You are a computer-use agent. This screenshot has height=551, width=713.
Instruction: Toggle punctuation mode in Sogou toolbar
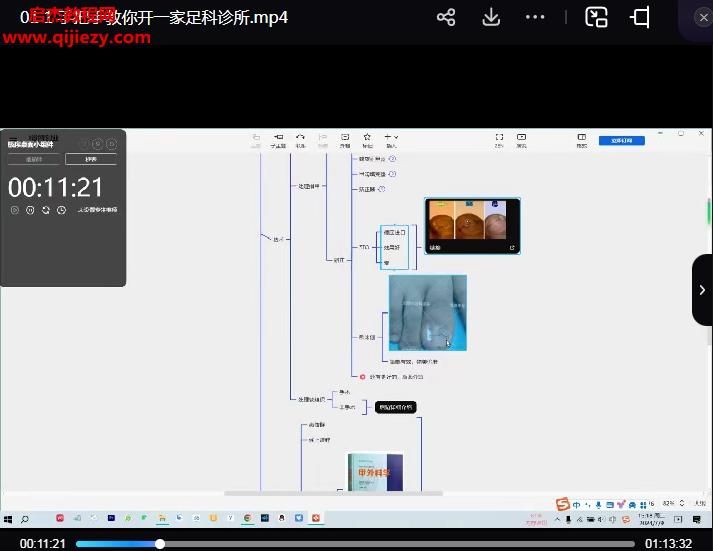pyautogui.click(x=587, y=505)
